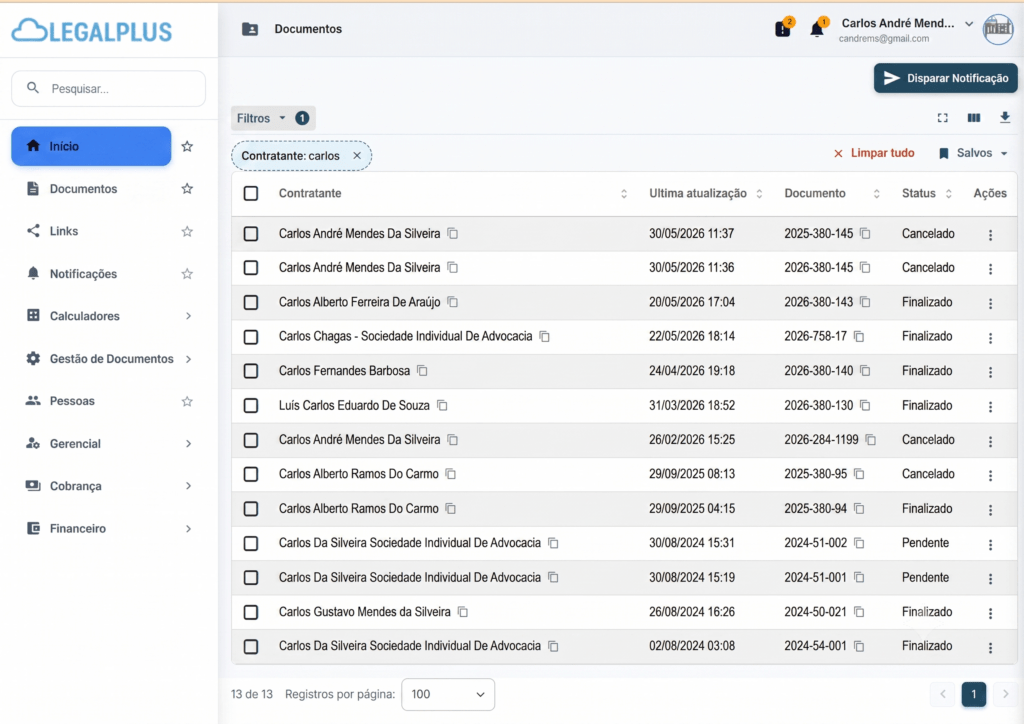Tick checkbox for Carlos Fernandes Barbosa
Image resolution: width=1024 pixels, height=724 pixels.
coord(251,371)
